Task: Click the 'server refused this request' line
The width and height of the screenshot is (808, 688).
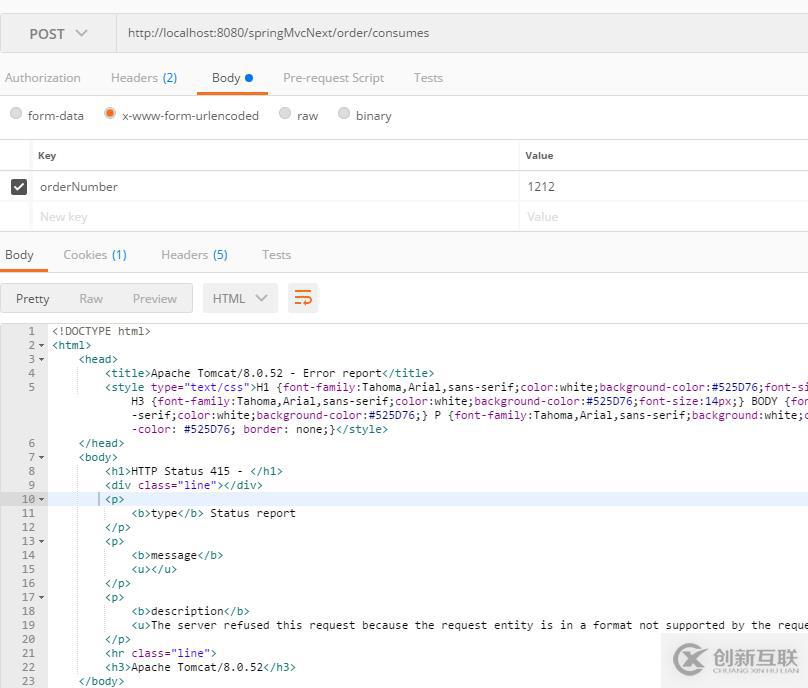Action: tap(469, 625)
